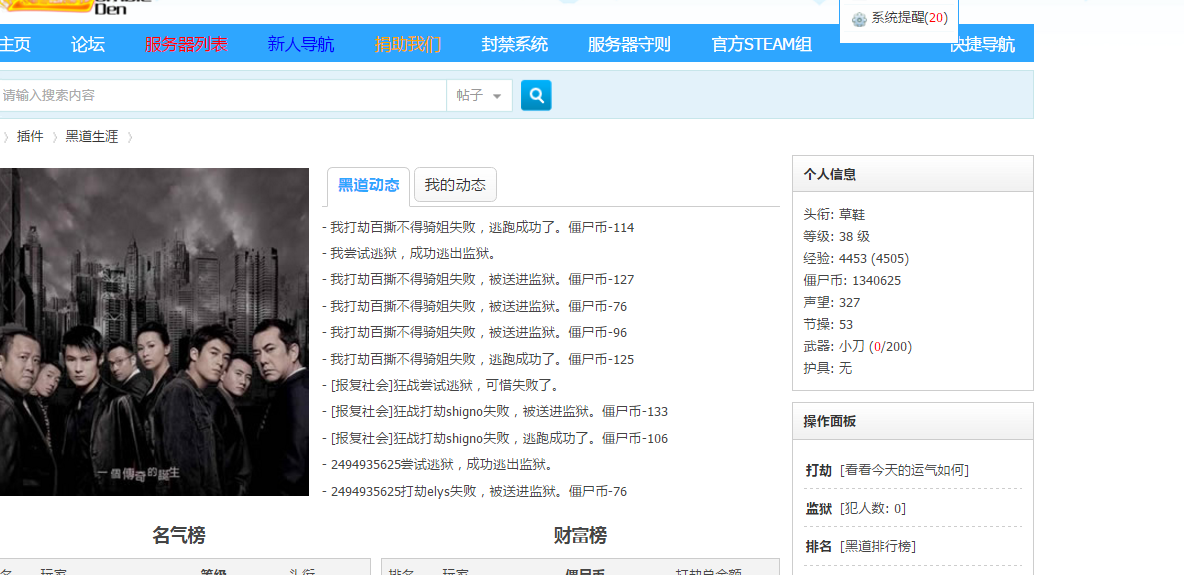Image resolution: width=1184 pixels, height=575 pixels.
Task: Click the 节操: 53 line
Action: point(828,324)
